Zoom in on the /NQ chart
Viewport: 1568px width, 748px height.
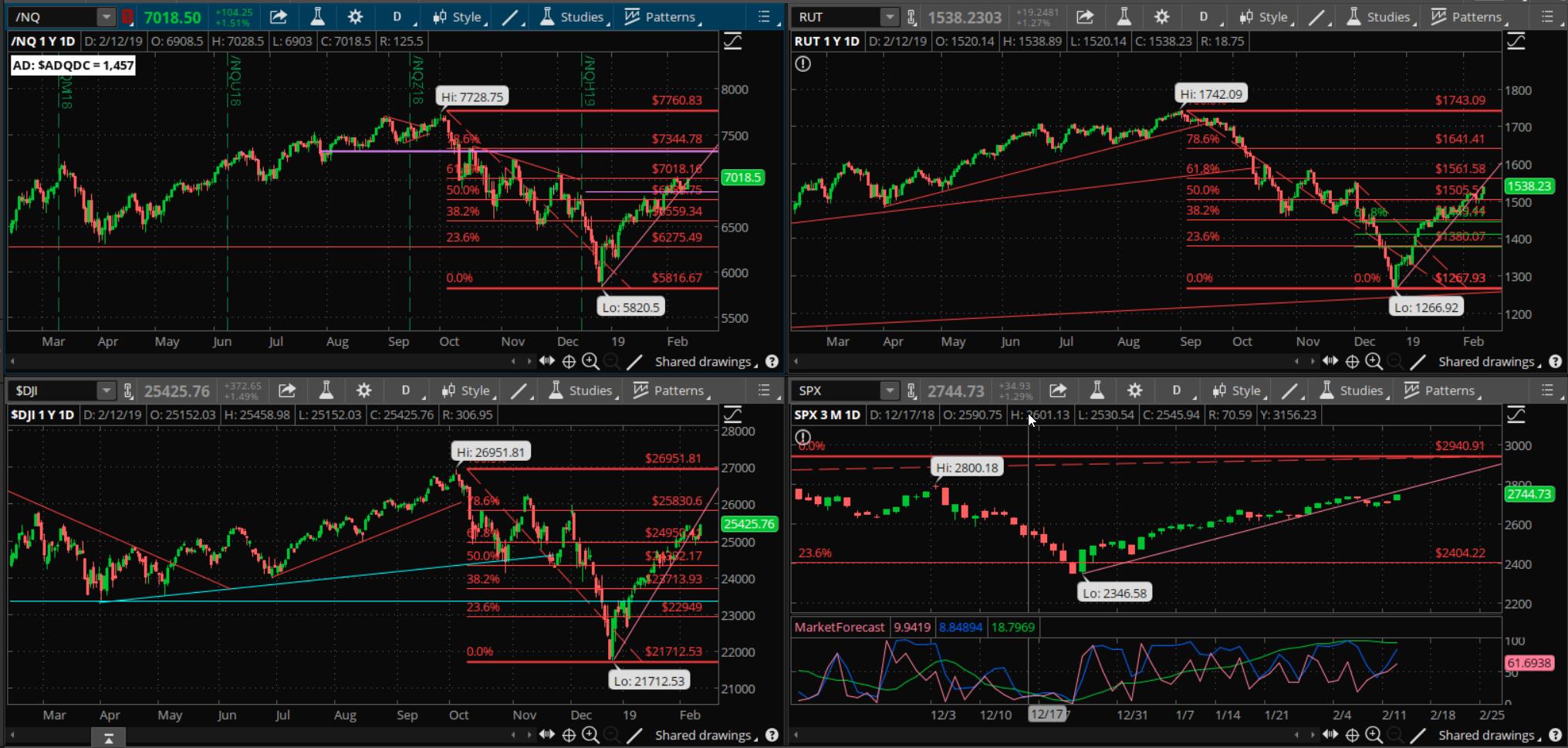click(x=590, y=361)
